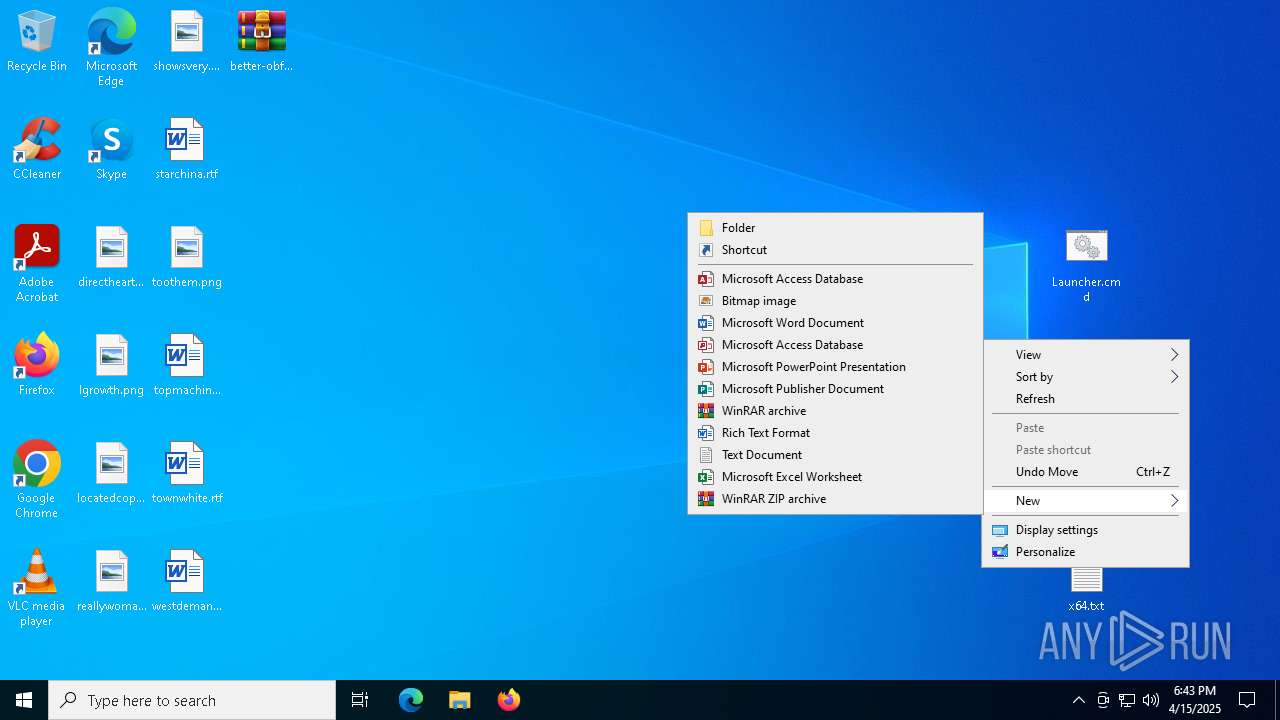Select lgrowth.png file icon
This screenshot has height=720, width=1280.
pyautogui.click(x=111, y=366)
